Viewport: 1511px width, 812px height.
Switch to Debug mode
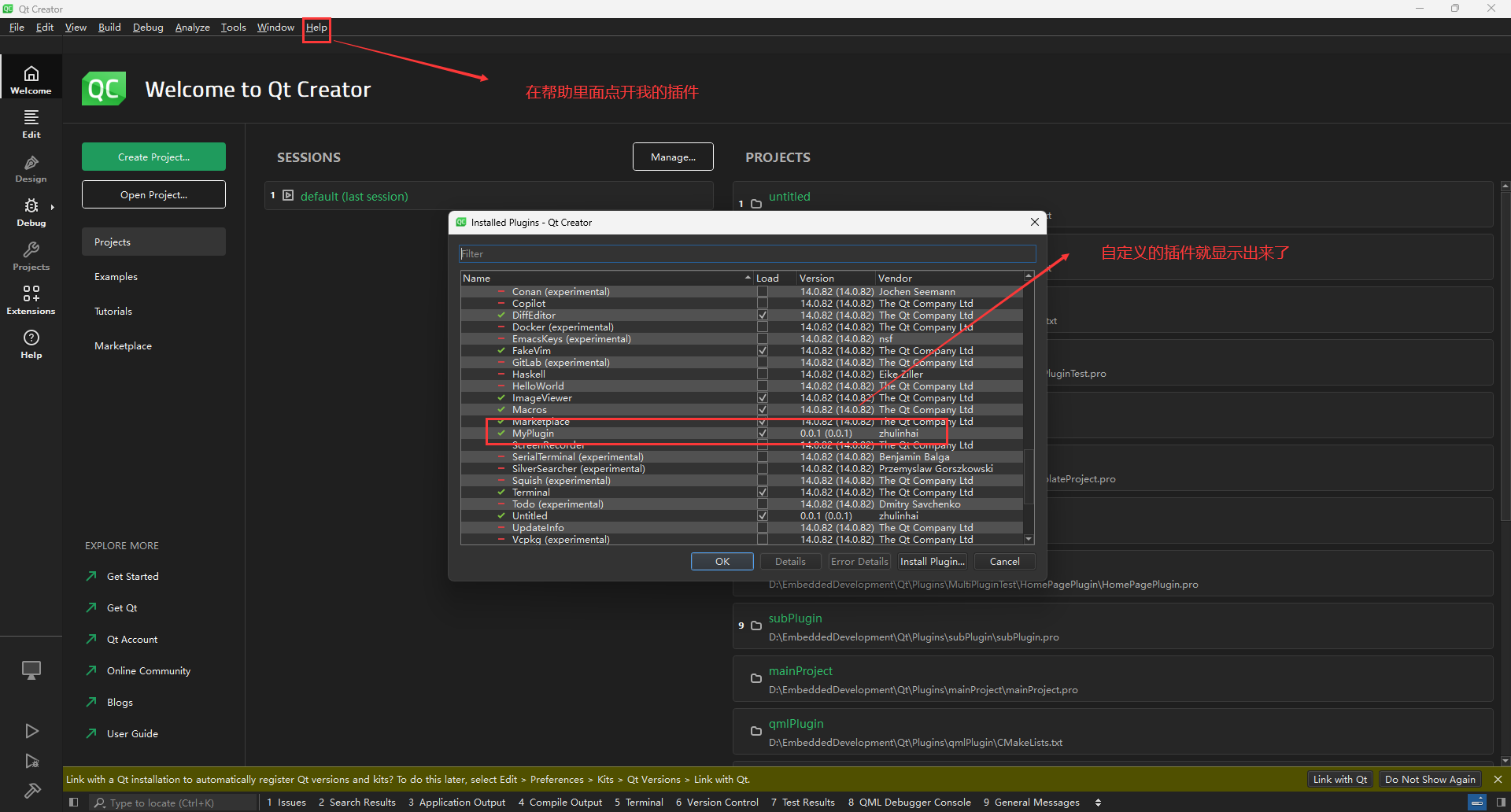(31, 212)
